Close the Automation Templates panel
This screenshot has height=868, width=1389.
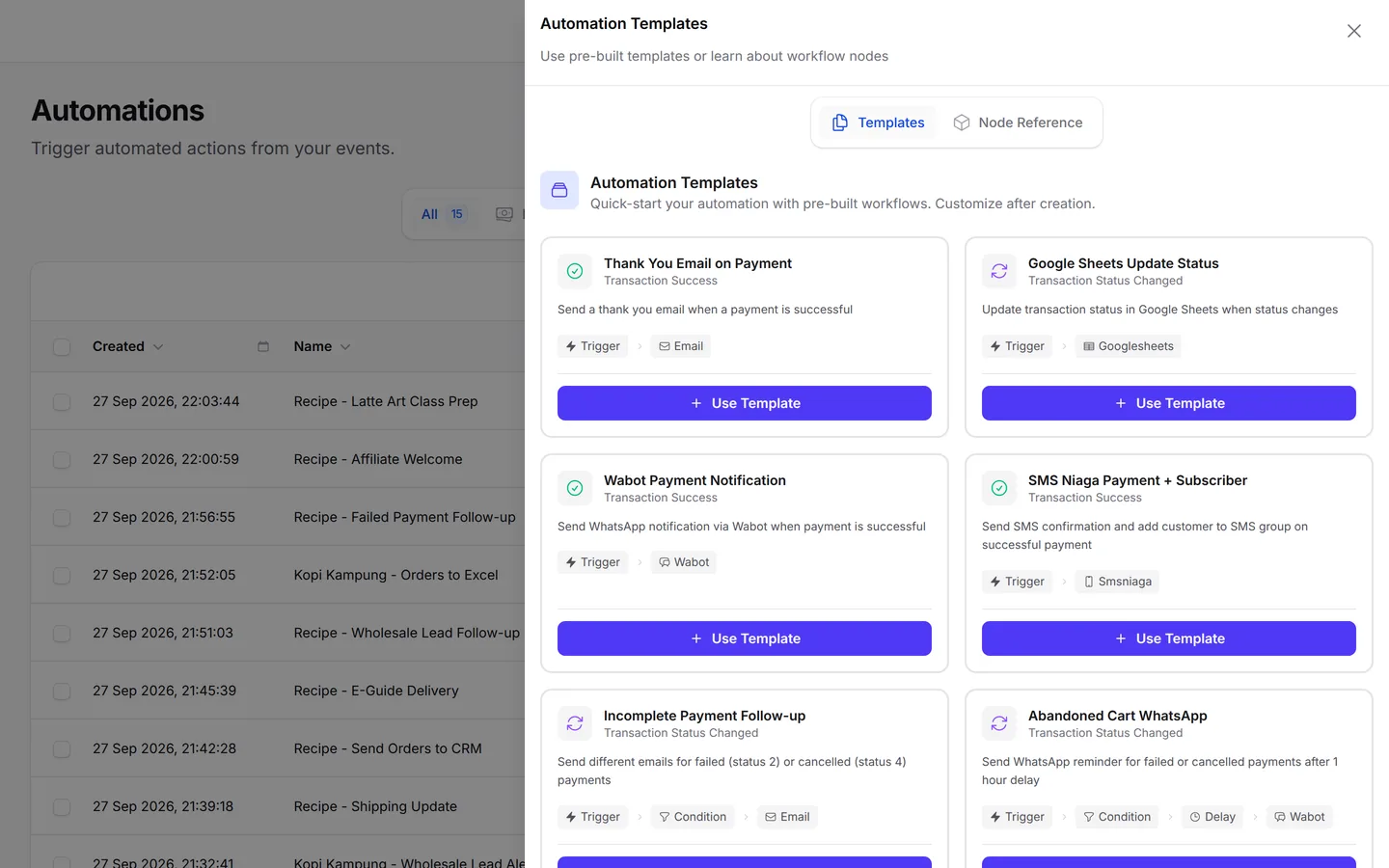tap(1354, 31)
